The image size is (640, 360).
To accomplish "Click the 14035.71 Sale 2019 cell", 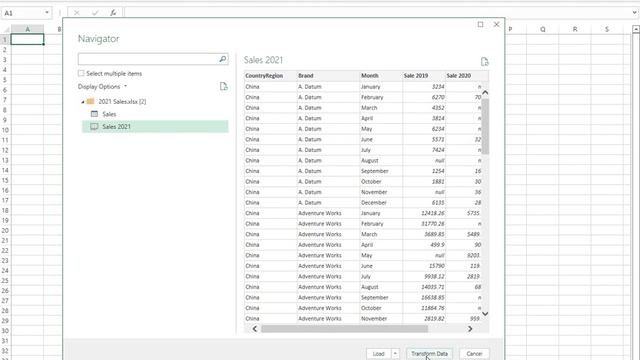I will pos(424,287).
